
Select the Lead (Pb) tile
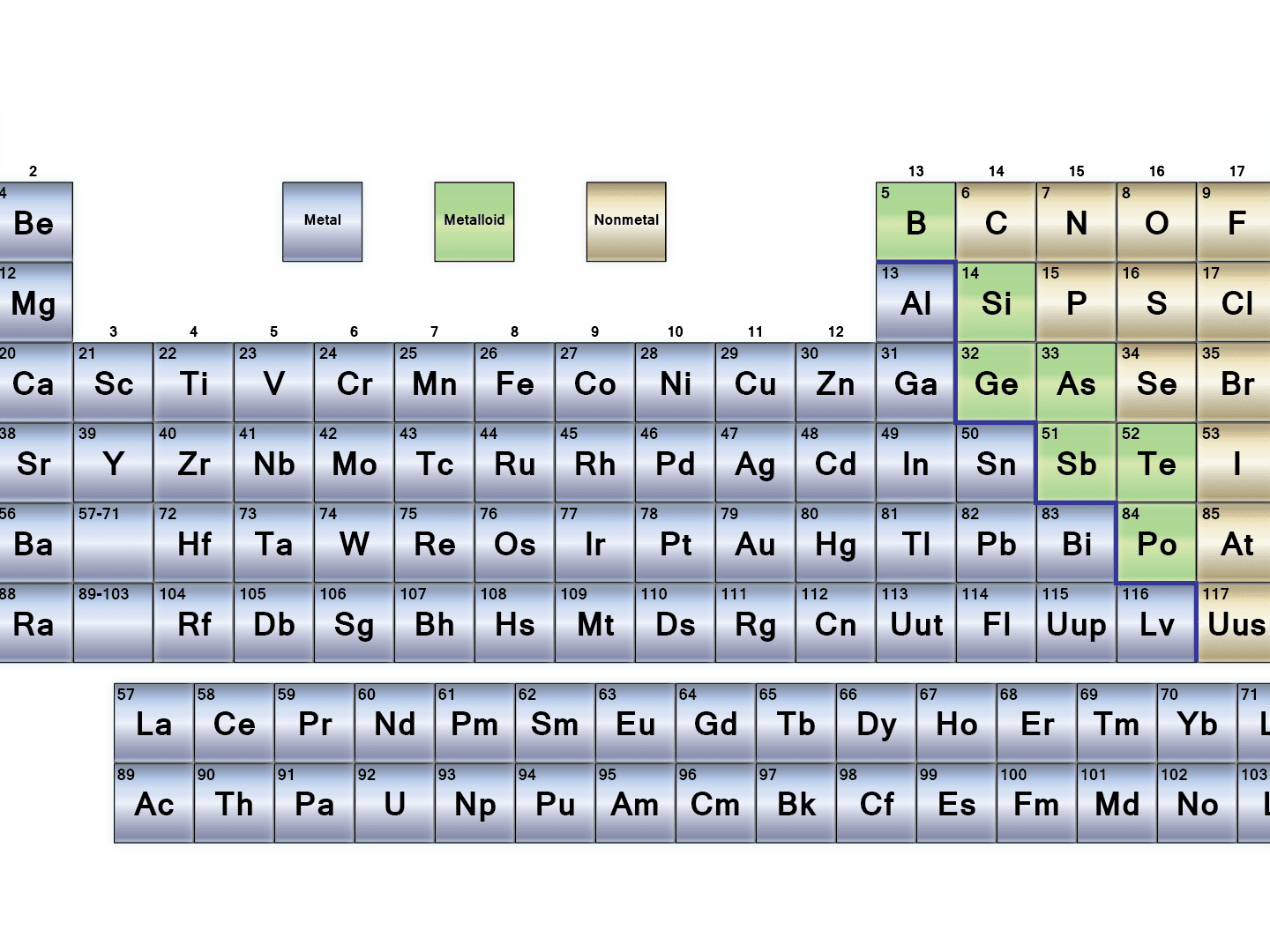pos(996,543)
